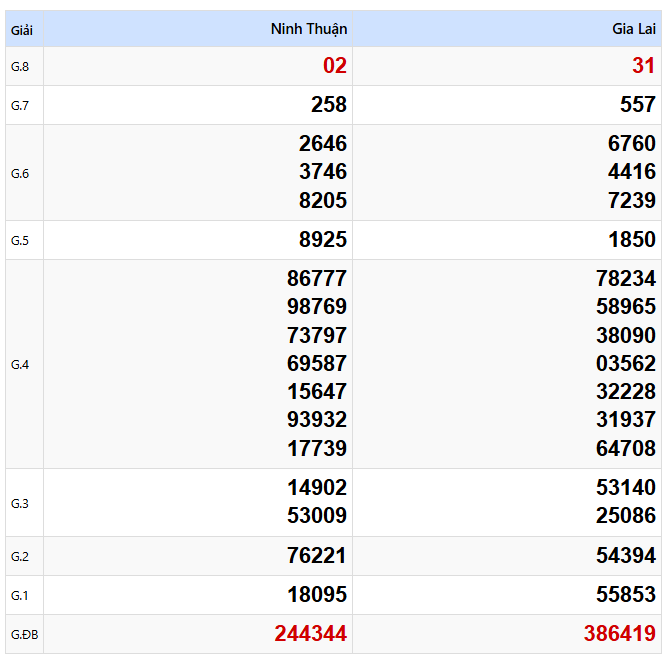Select Gia Lai G.2 number 54394

click(626, 555)
